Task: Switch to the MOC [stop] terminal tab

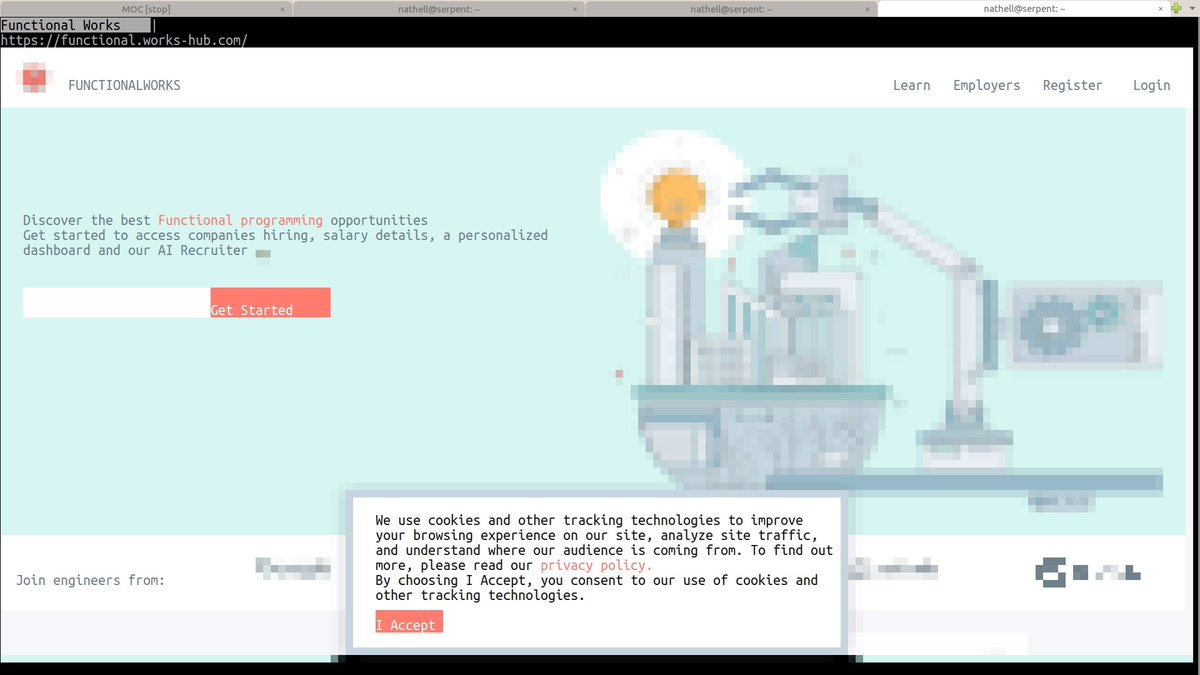Action: click(146, 8)
